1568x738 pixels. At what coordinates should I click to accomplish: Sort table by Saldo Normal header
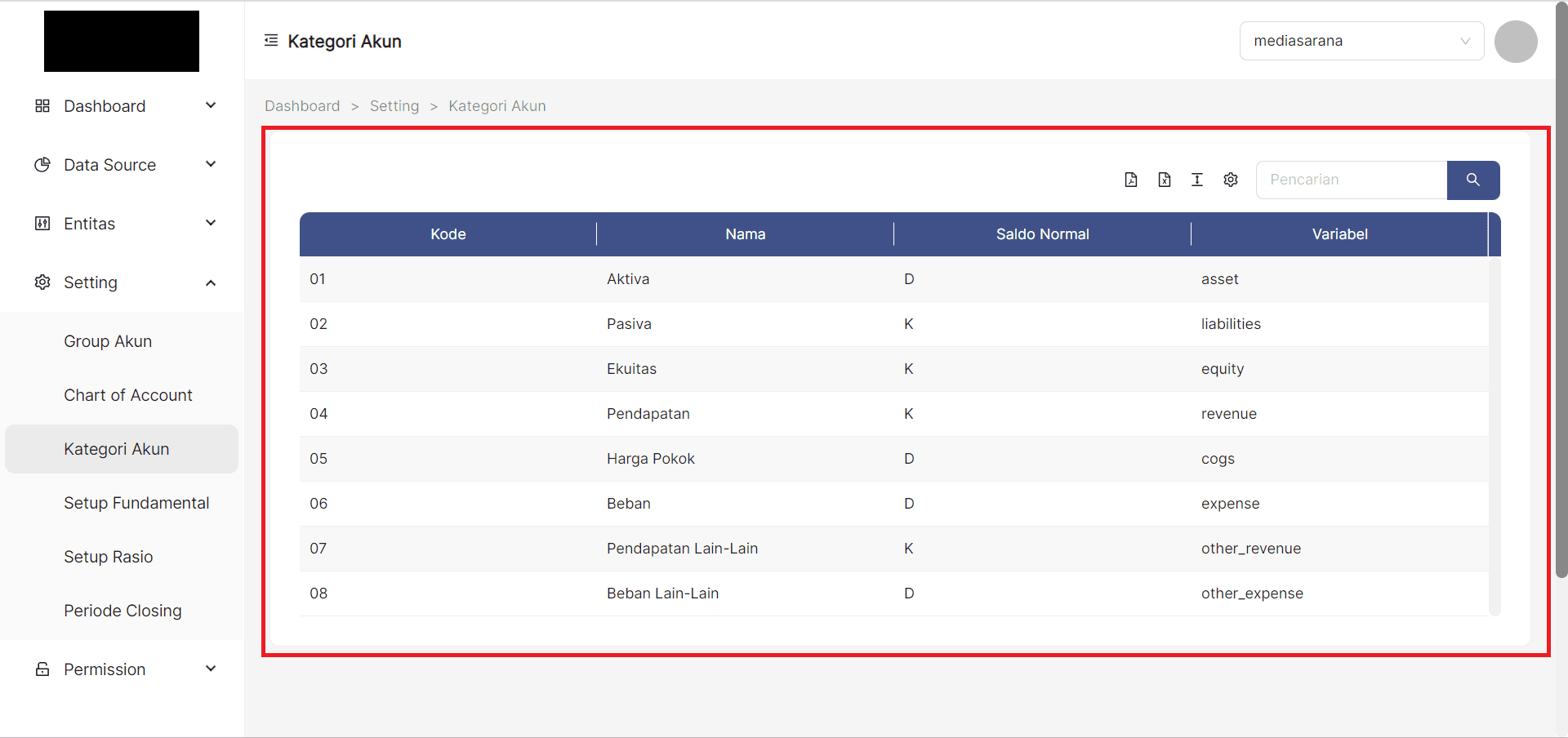point(1042,234)
